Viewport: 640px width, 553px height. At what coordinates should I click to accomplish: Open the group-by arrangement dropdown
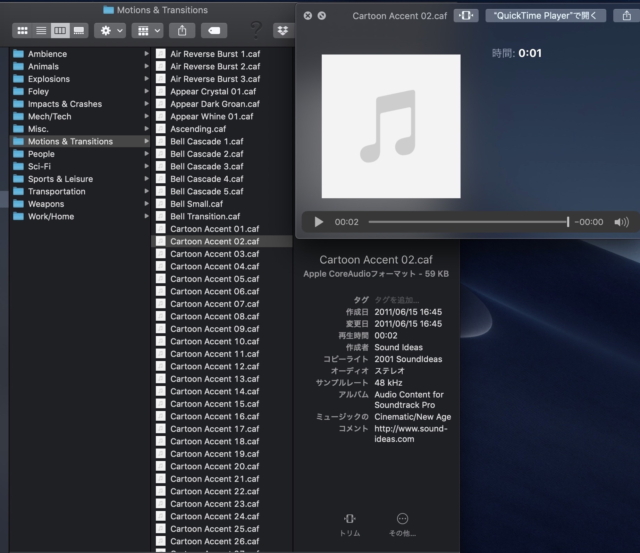[147, 31]
